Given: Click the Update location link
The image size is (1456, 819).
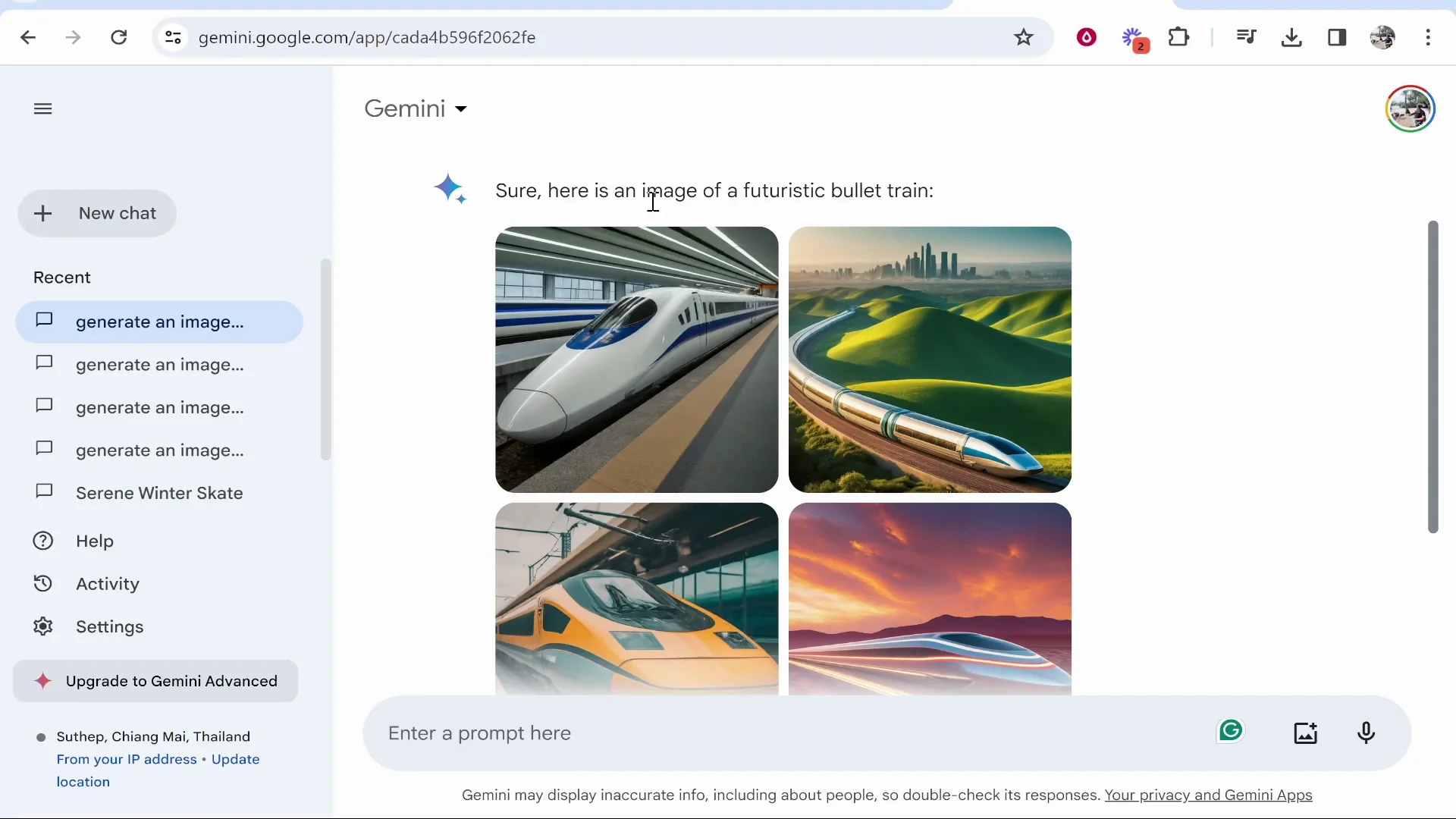Looking at the screenshot, I should 235,759.
